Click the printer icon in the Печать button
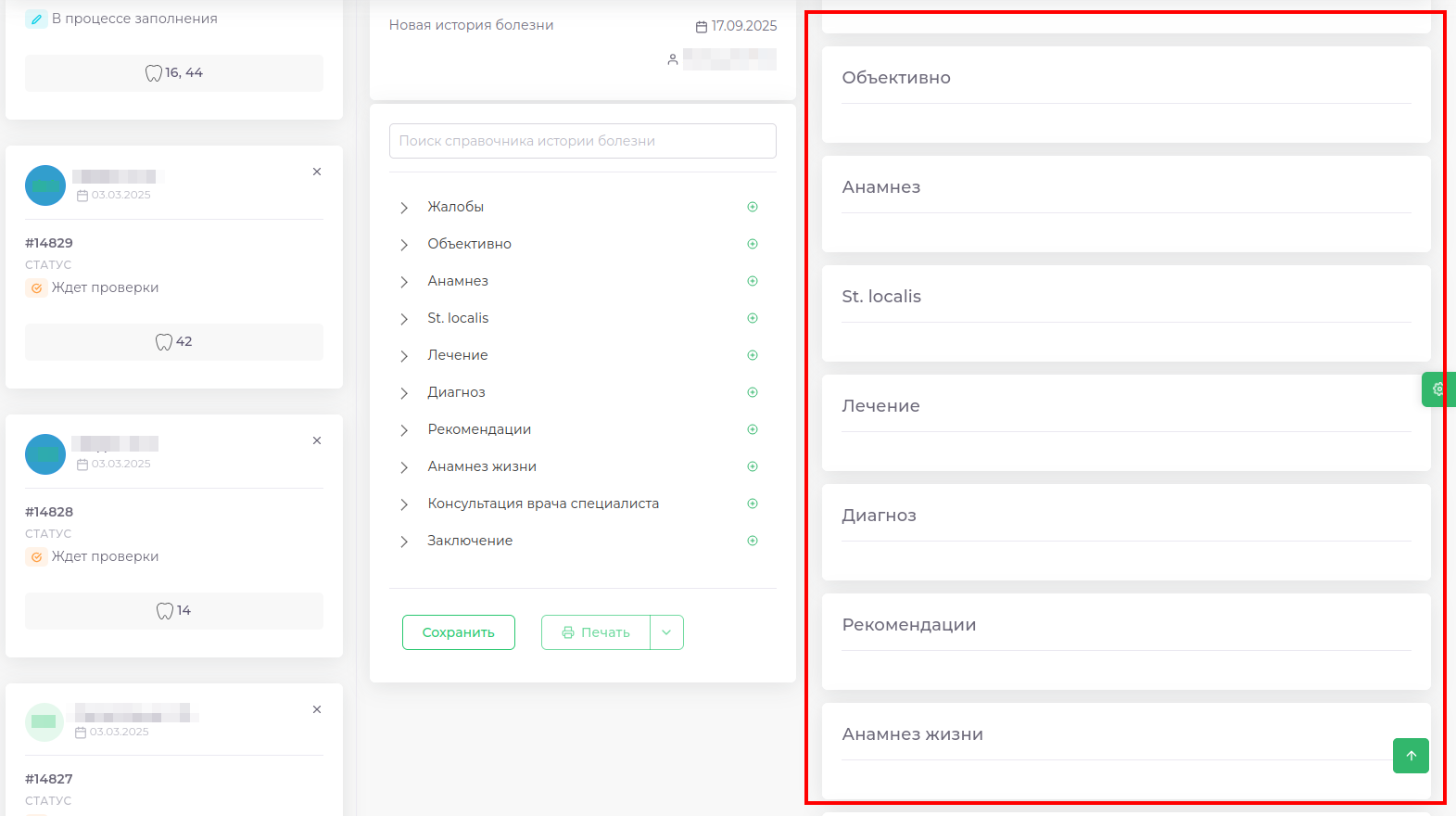 (x=569, y=631)
